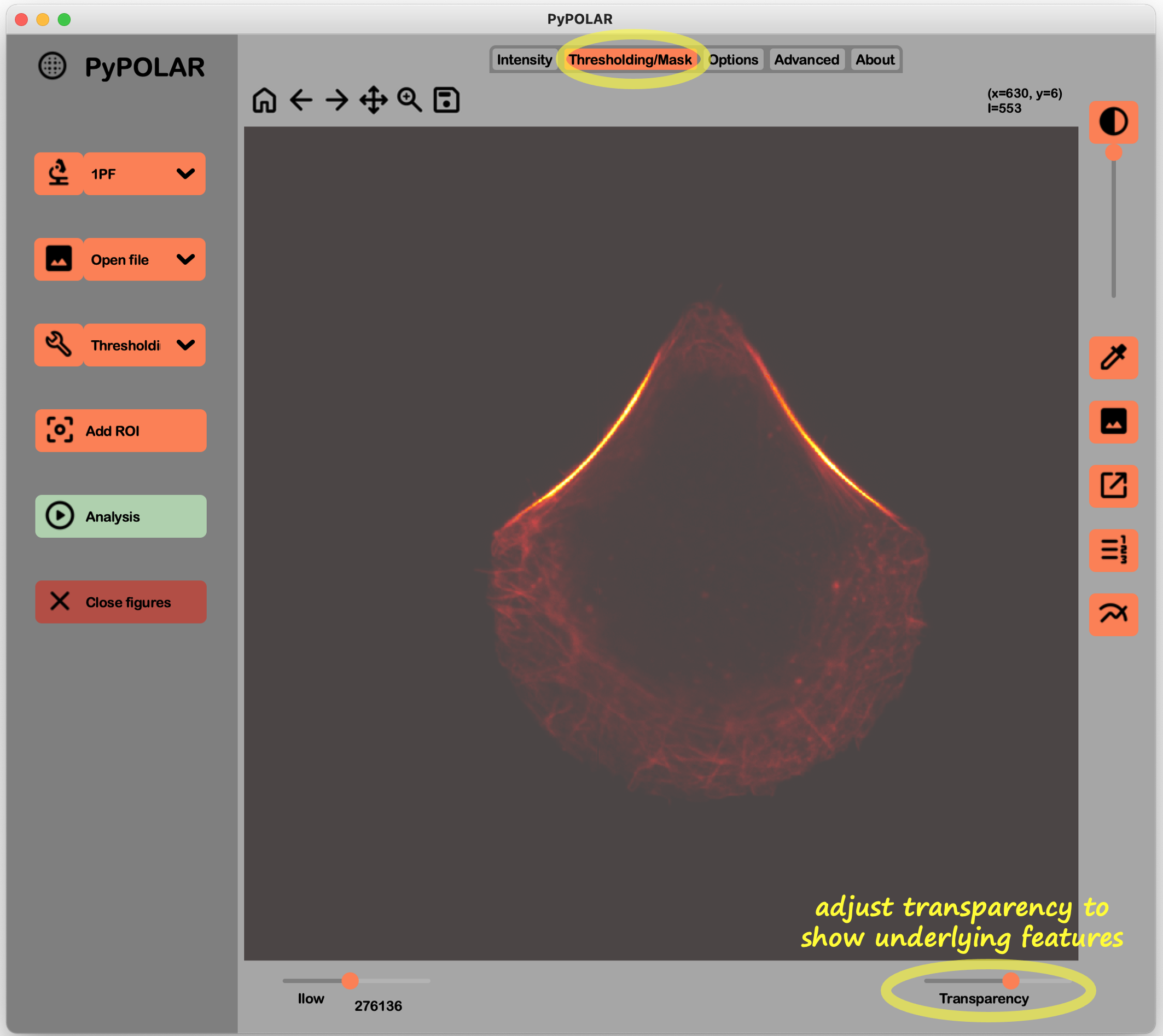Expand the 1PF method dropdown
Viewport: 1163px width, 1036px height.
[185, 173]
